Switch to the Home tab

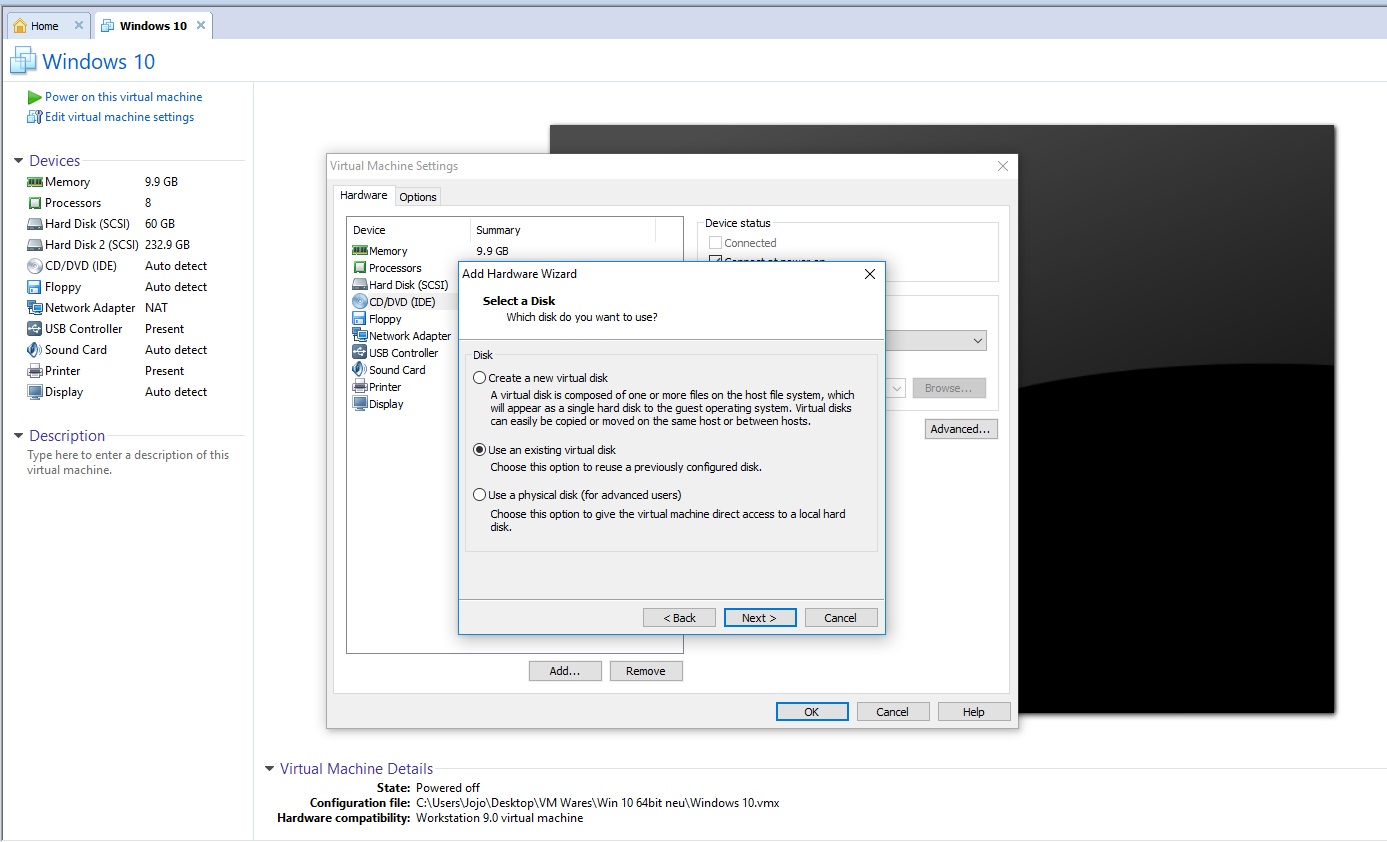click(x=45, y=26)
